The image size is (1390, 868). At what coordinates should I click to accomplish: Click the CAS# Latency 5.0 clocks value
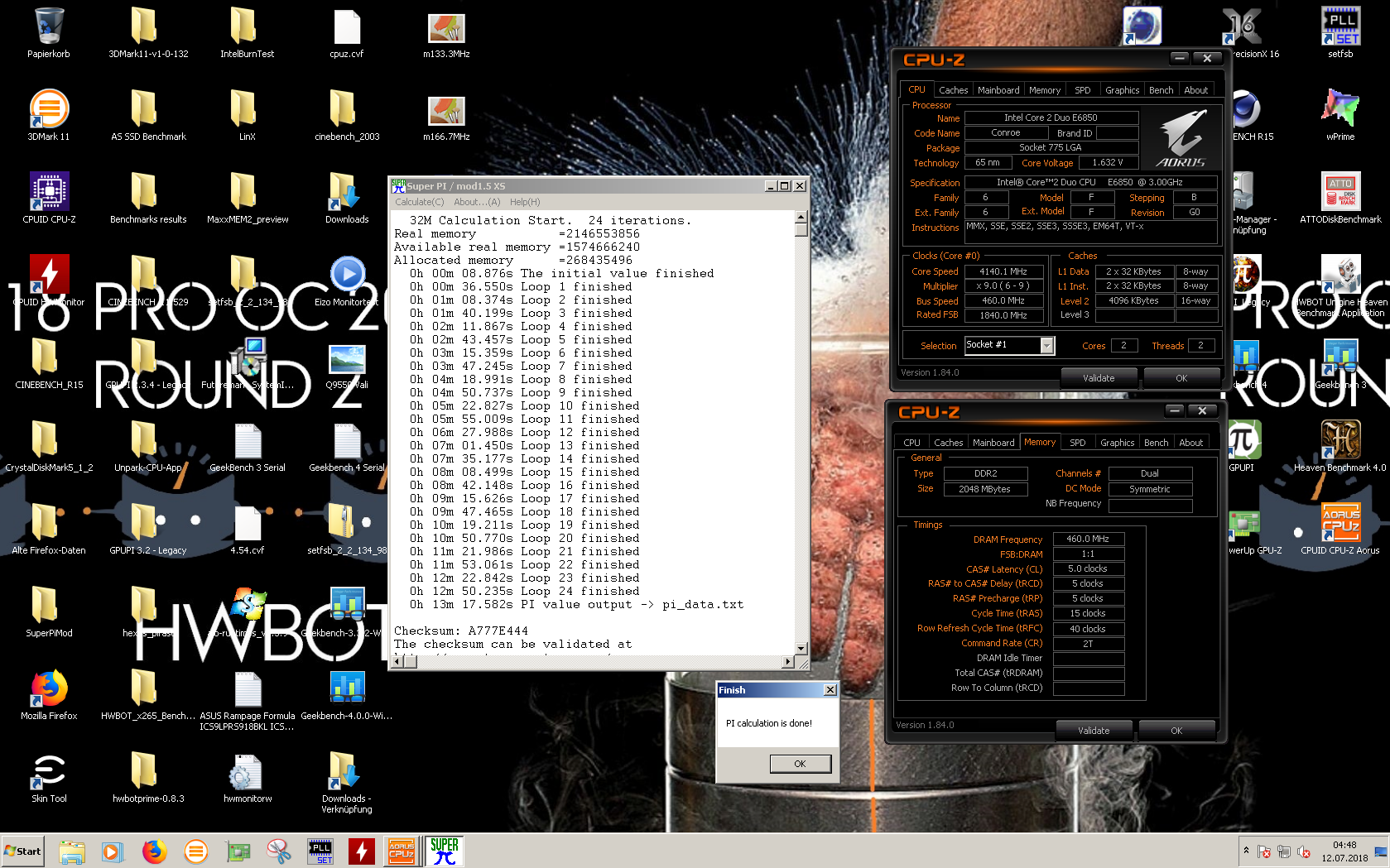click(x=1088, y=568)
